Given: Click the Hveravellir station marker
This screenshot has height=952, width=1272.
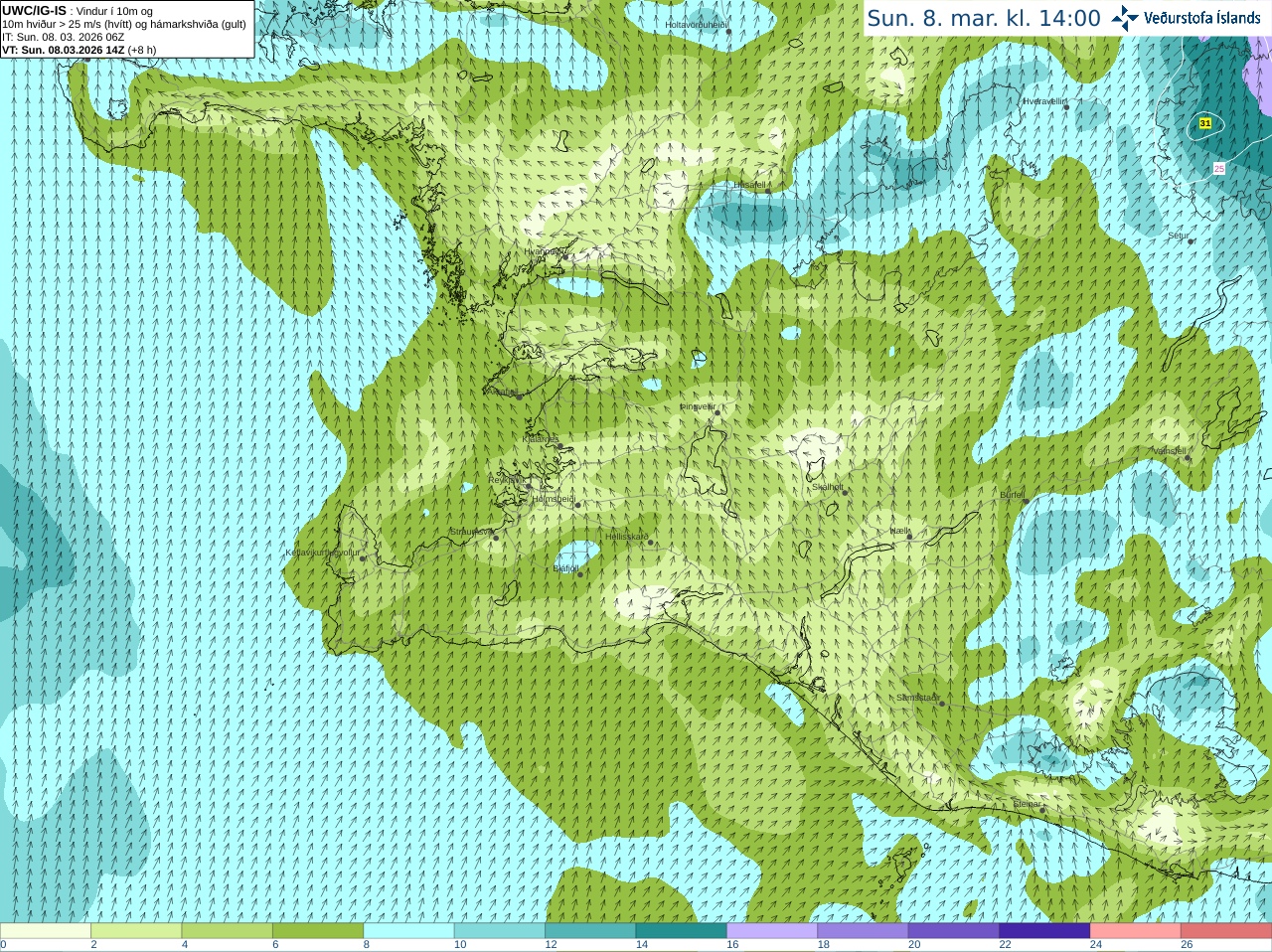Looking at the screenshot, I should pyautogui.click(x=1066, y=106).
